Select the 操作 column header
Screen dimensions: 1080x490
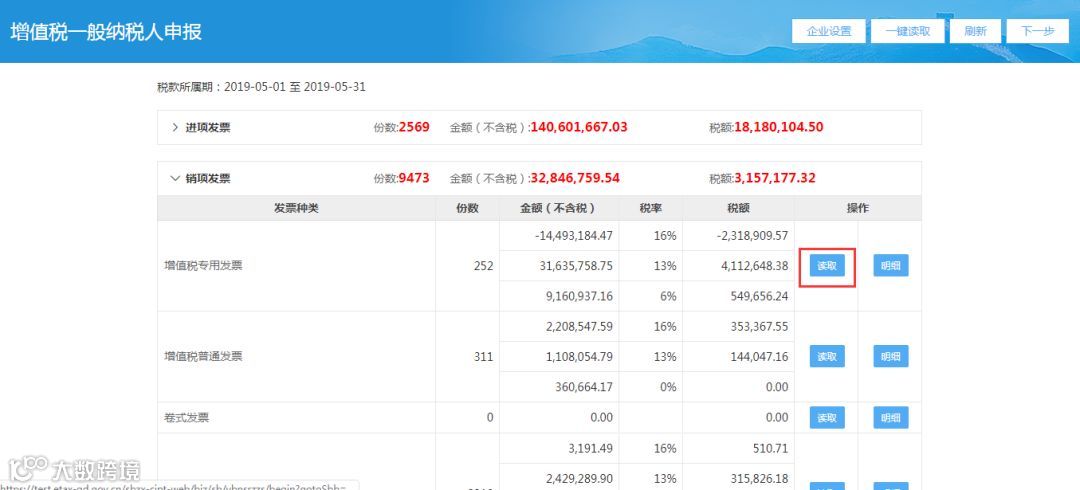pos(858,208)
